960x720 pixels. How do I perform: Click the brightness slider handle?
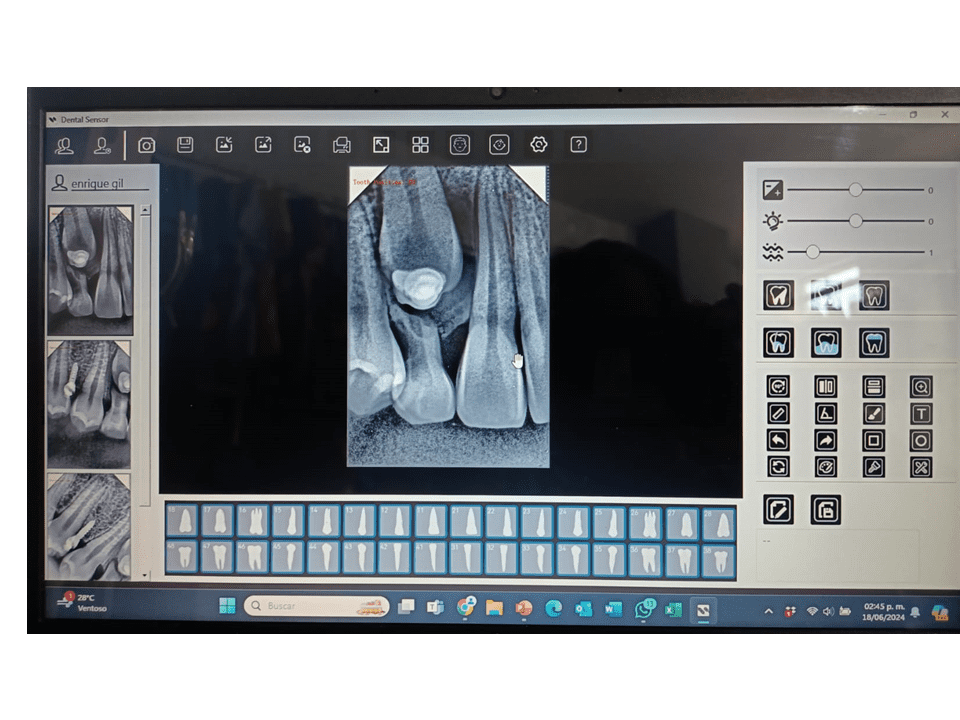pyautogui.click(x=855, y=221)
